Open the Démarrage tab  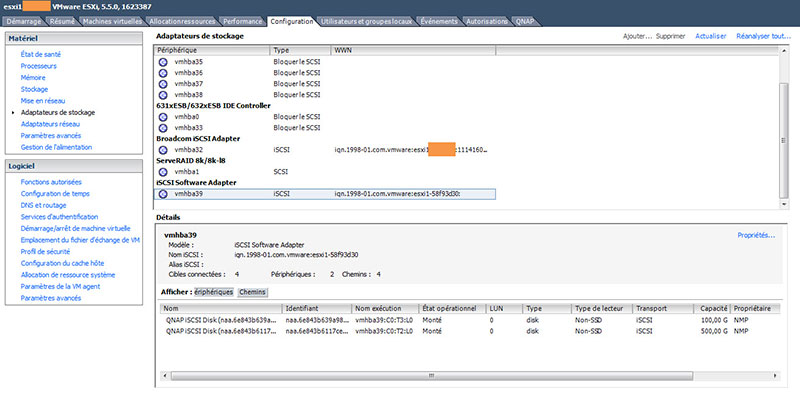[x=23, y=21]
